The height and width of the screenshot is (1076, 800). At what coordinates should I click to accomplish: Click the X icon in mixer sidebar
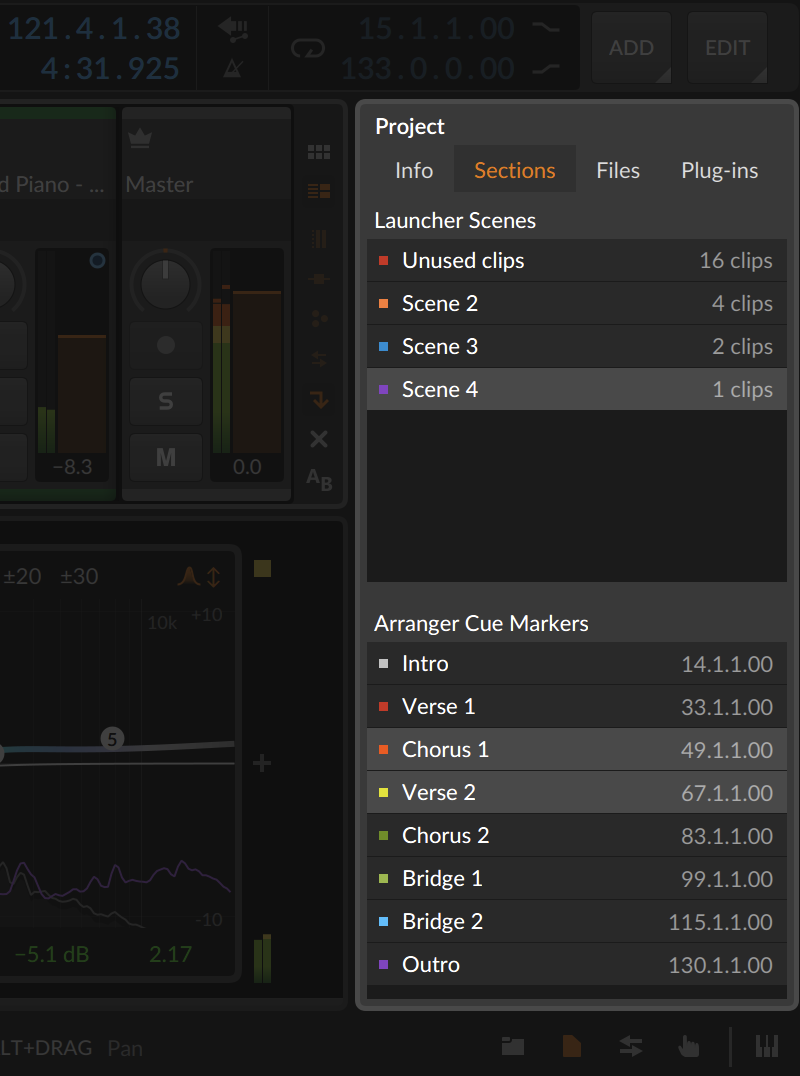coord(319,439)
